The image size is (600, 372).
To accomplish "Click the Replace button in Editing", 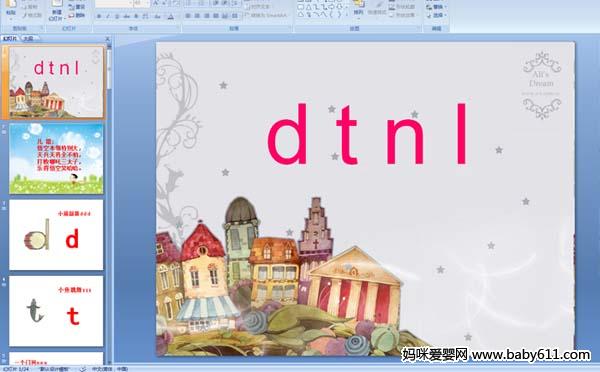I will (437, 7).
